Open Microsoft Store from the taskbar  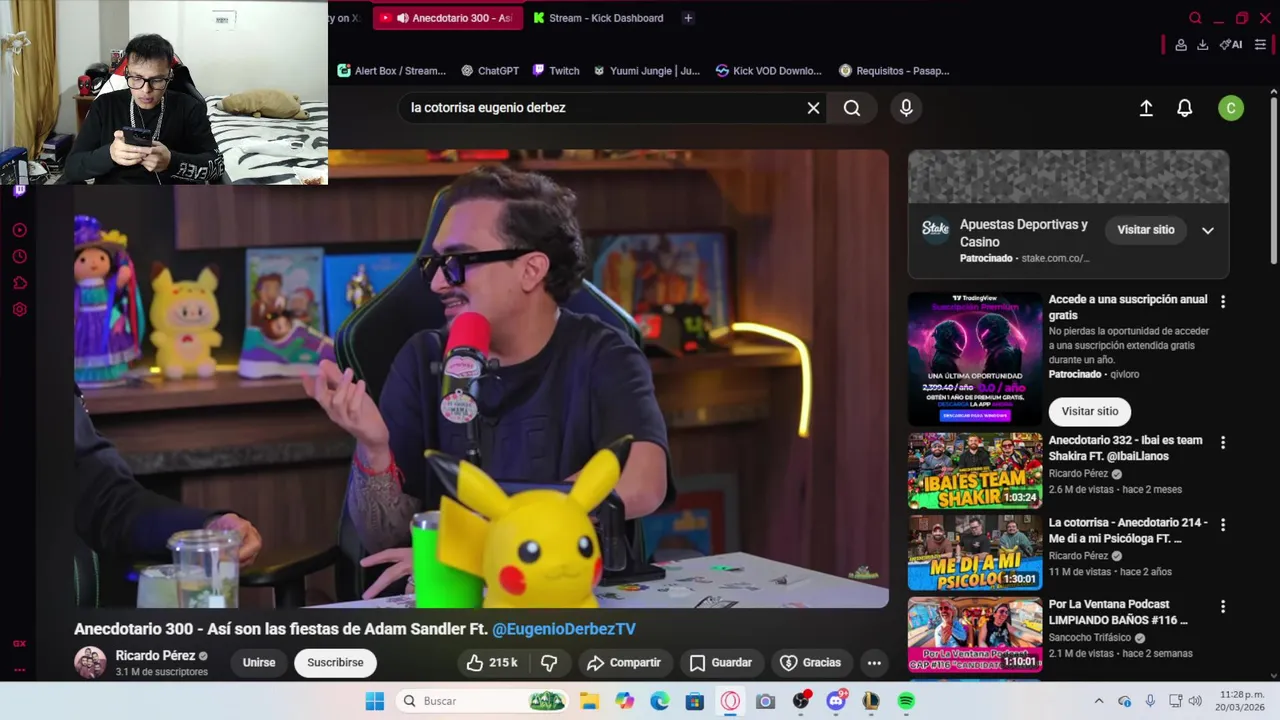coord(694,701)
